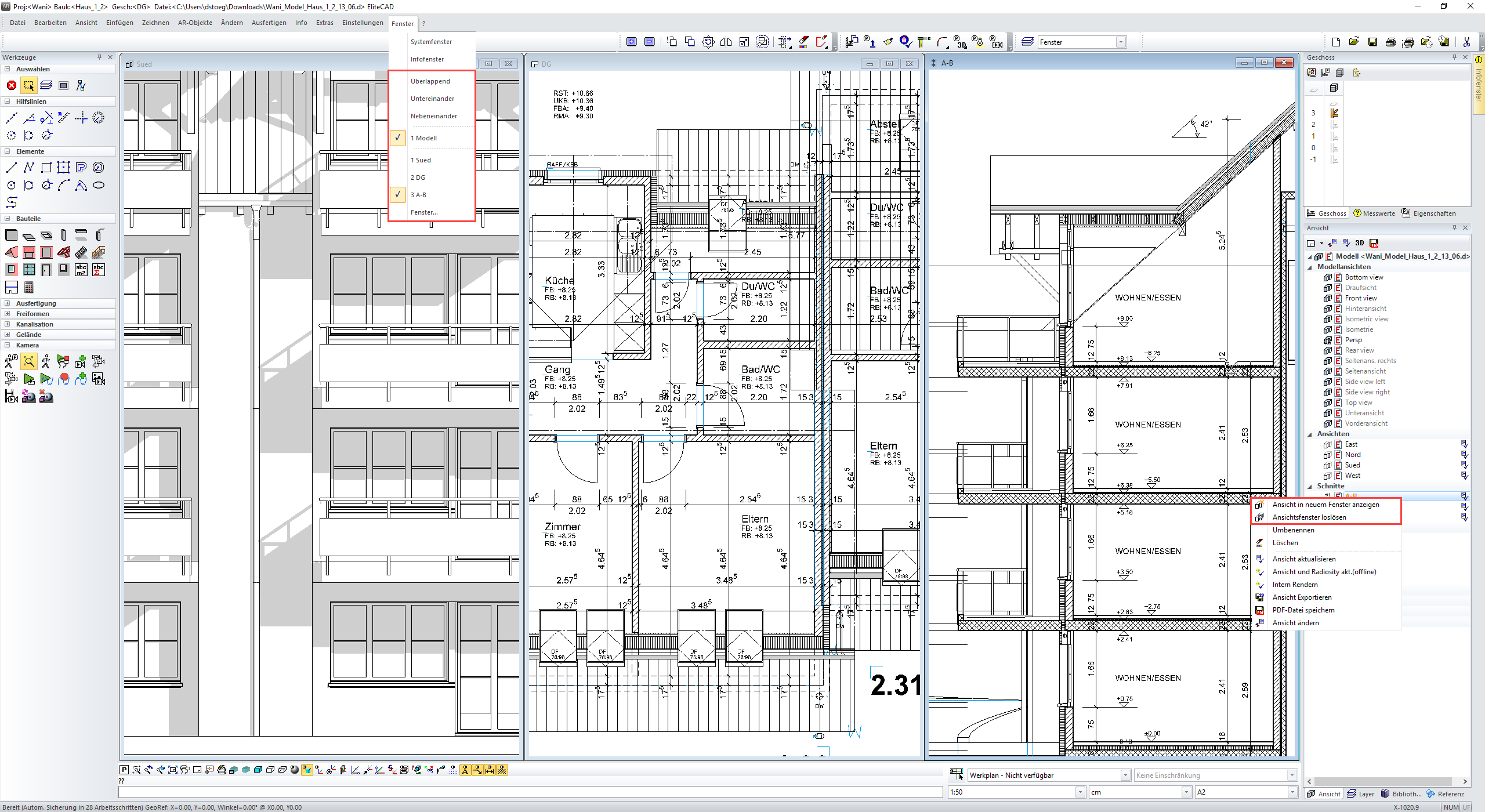Select the roof tool in Bauteile
Screen dimensions: 1485x812
click(11, 252)
